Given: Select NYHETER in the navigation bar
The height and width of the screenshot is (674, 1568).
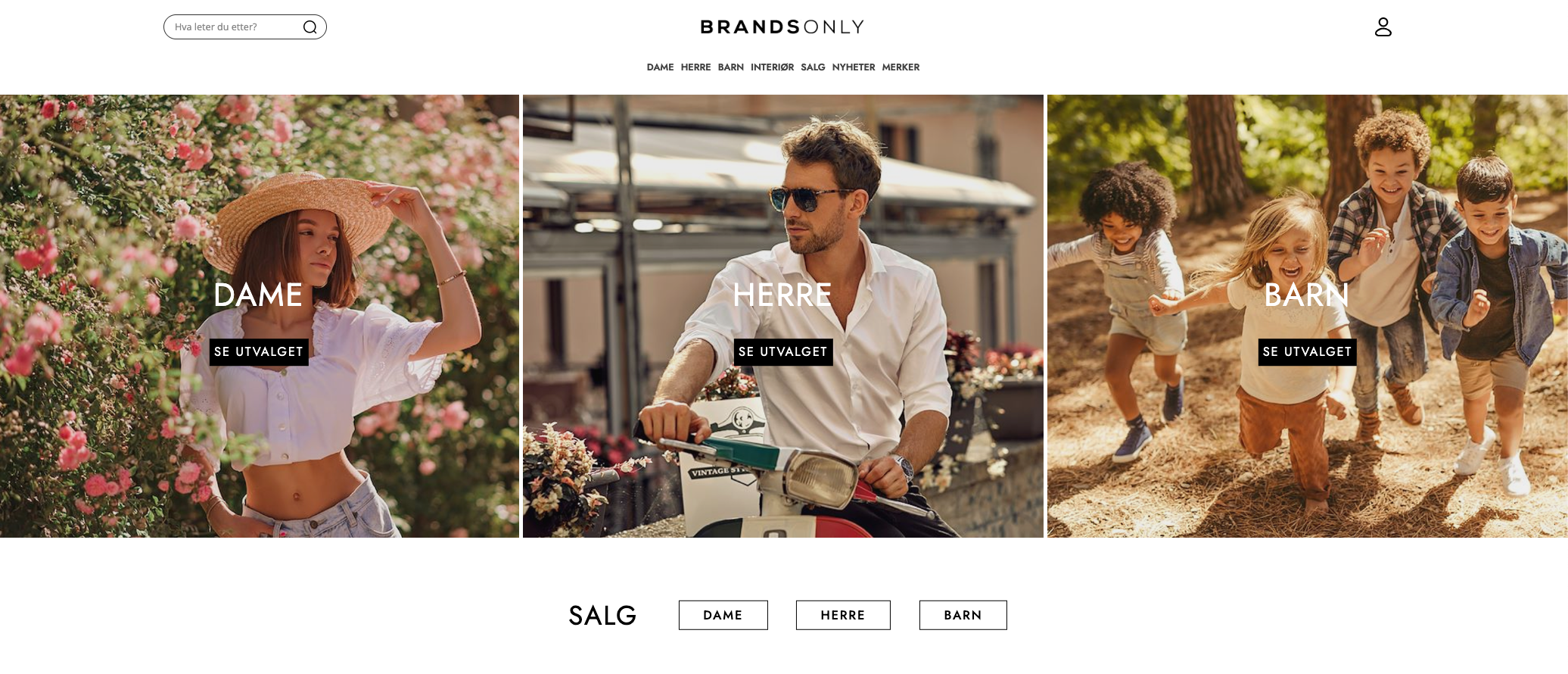Looking at the screenshot, I should (854, 67).
